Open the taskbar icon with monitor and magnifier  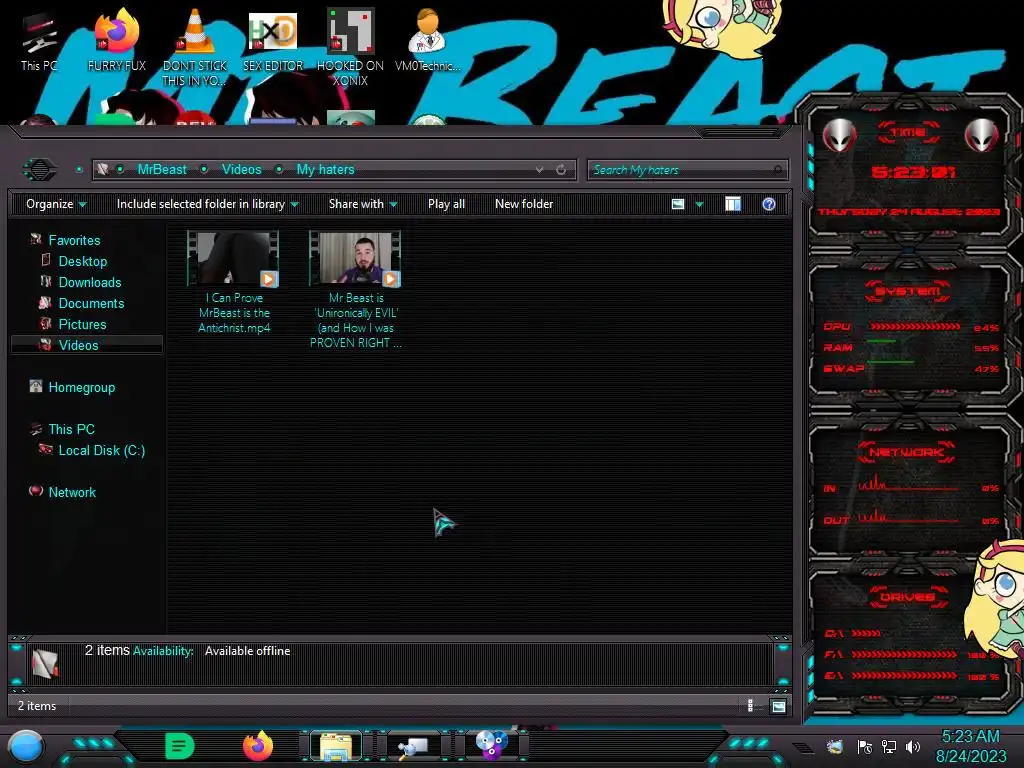(x=413, y=746)
